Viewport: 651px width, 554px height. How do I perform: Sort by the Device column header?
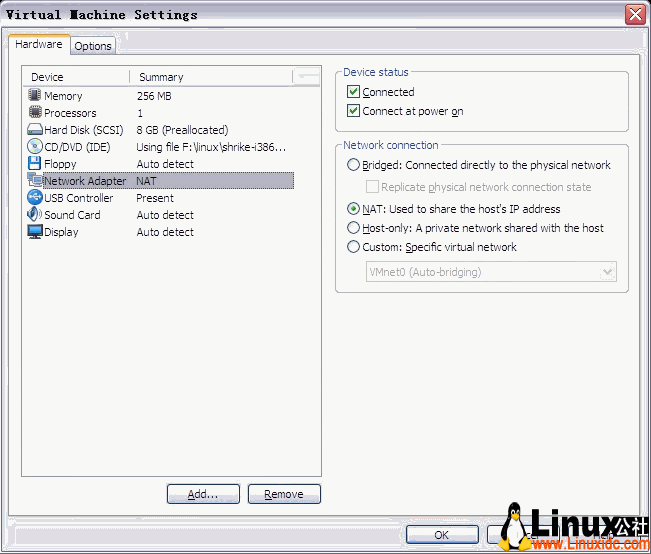[x=76, y=77]
